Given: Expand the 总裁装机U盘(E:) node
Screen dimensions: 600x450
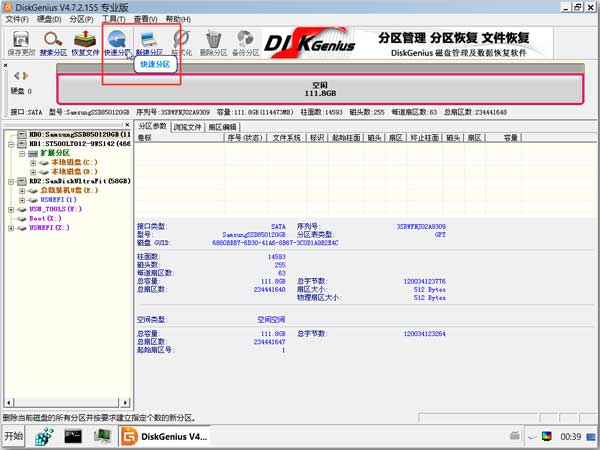Looking at the screenshot, I should (x=22, y=191).
